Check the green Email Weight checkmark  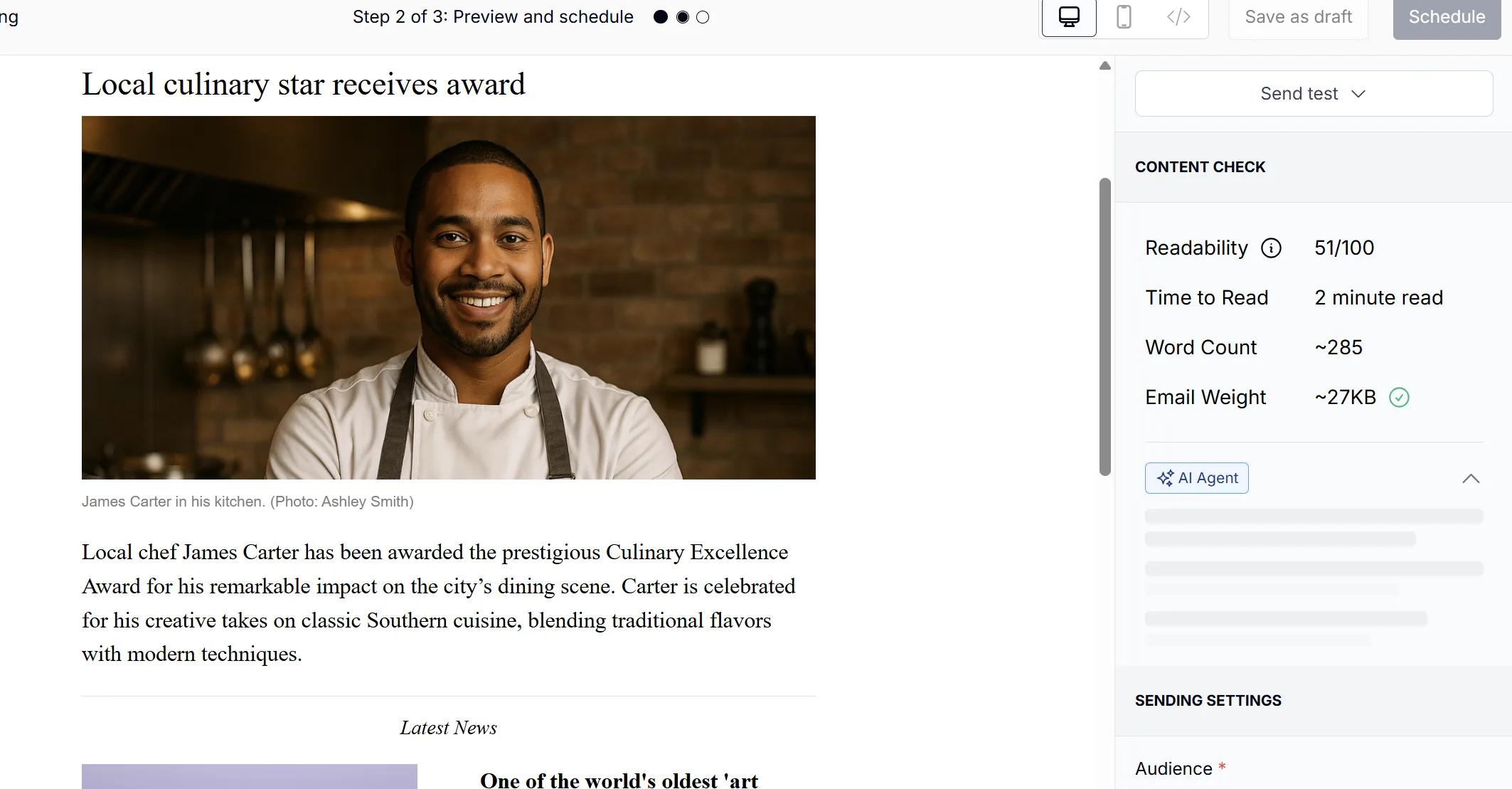point(1399,397)
